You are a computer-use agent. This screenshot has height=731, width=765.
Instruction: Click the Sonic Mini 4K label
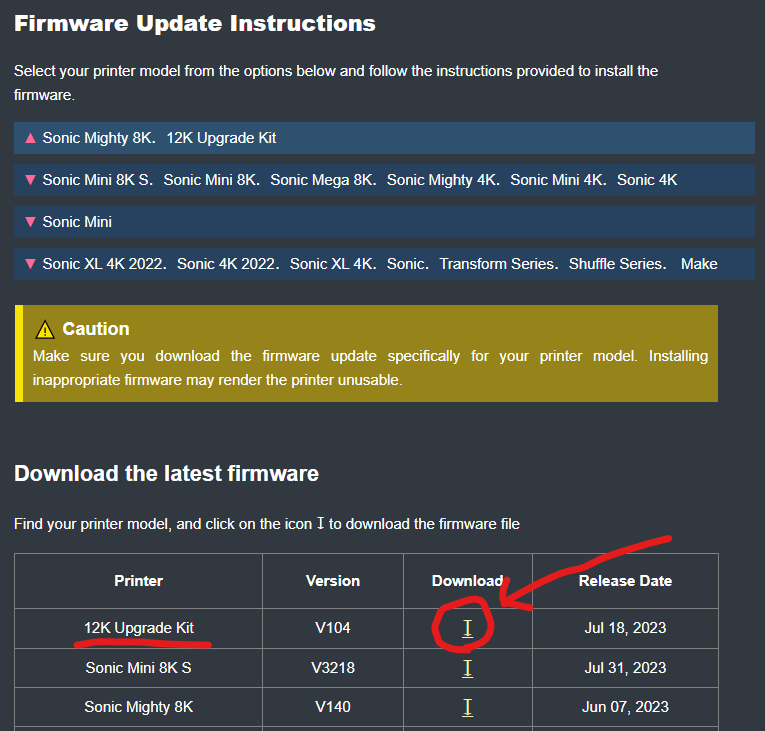point(558,180)
